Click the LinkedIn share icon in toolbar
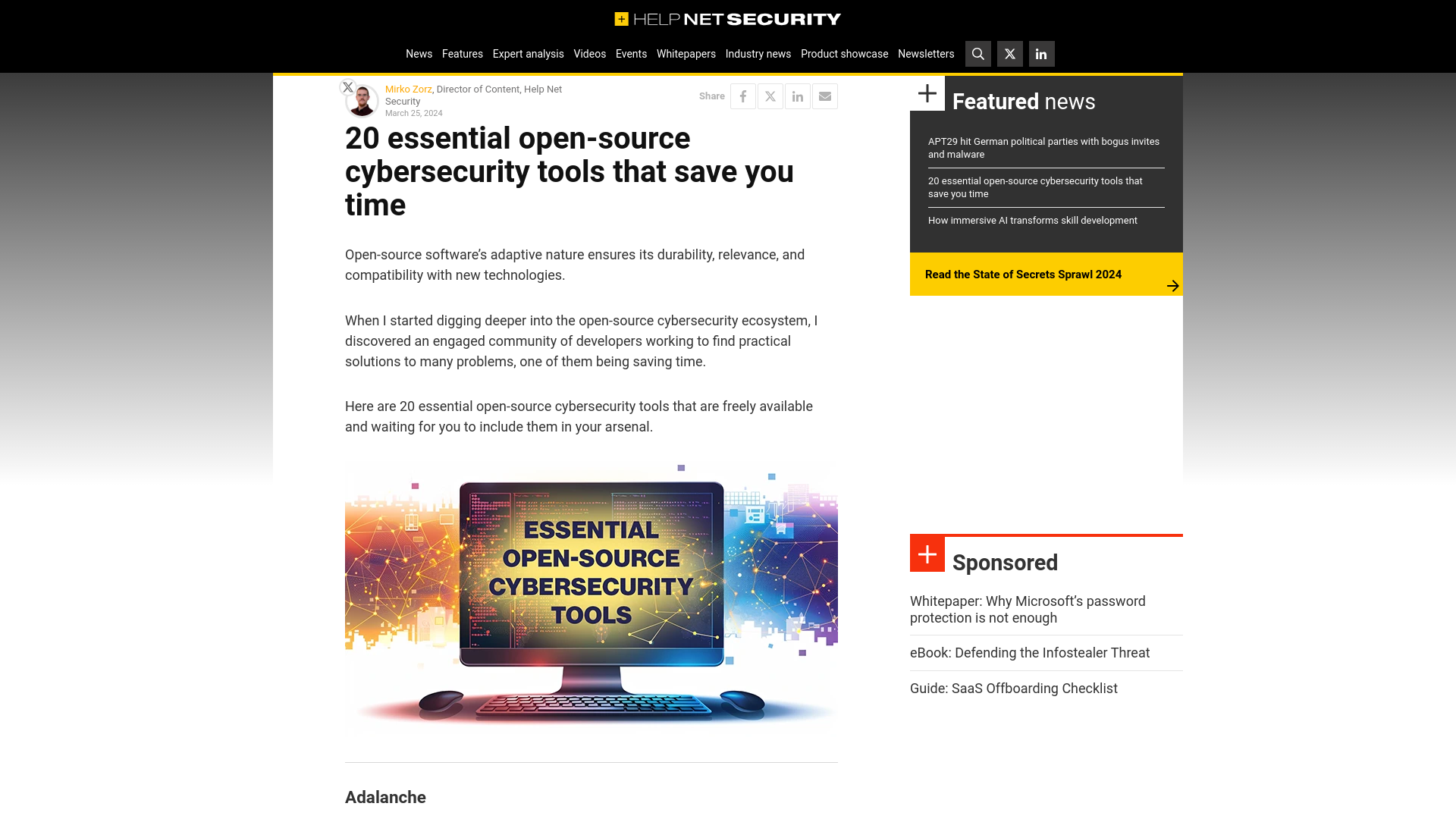 (x=797, y=96)
